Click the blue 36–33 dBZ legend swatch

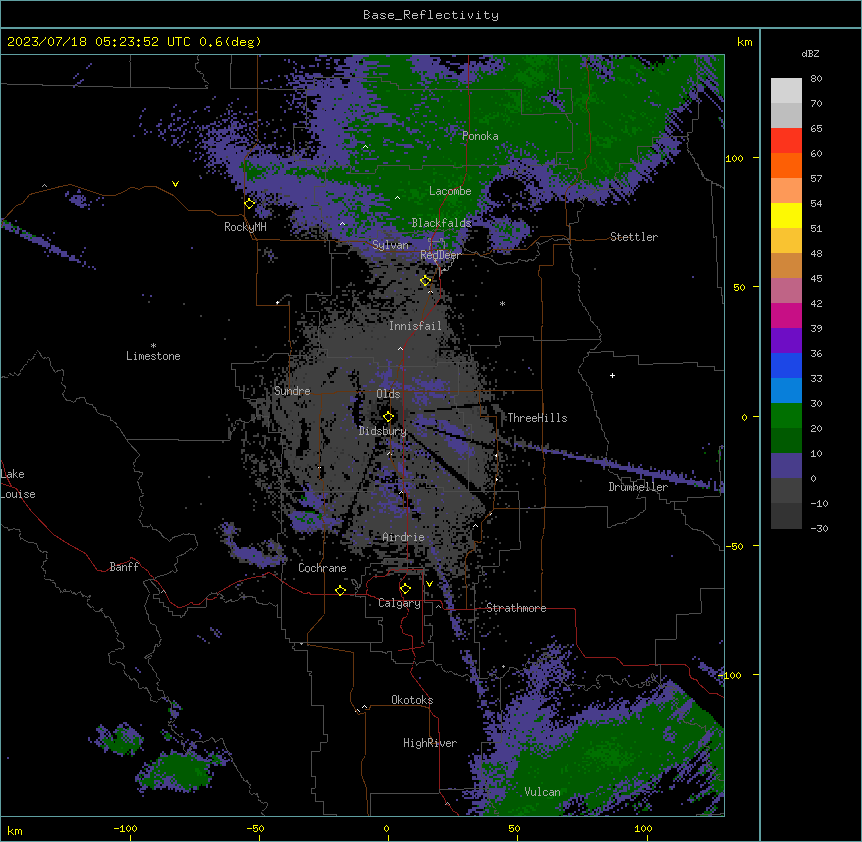[786, 365]
